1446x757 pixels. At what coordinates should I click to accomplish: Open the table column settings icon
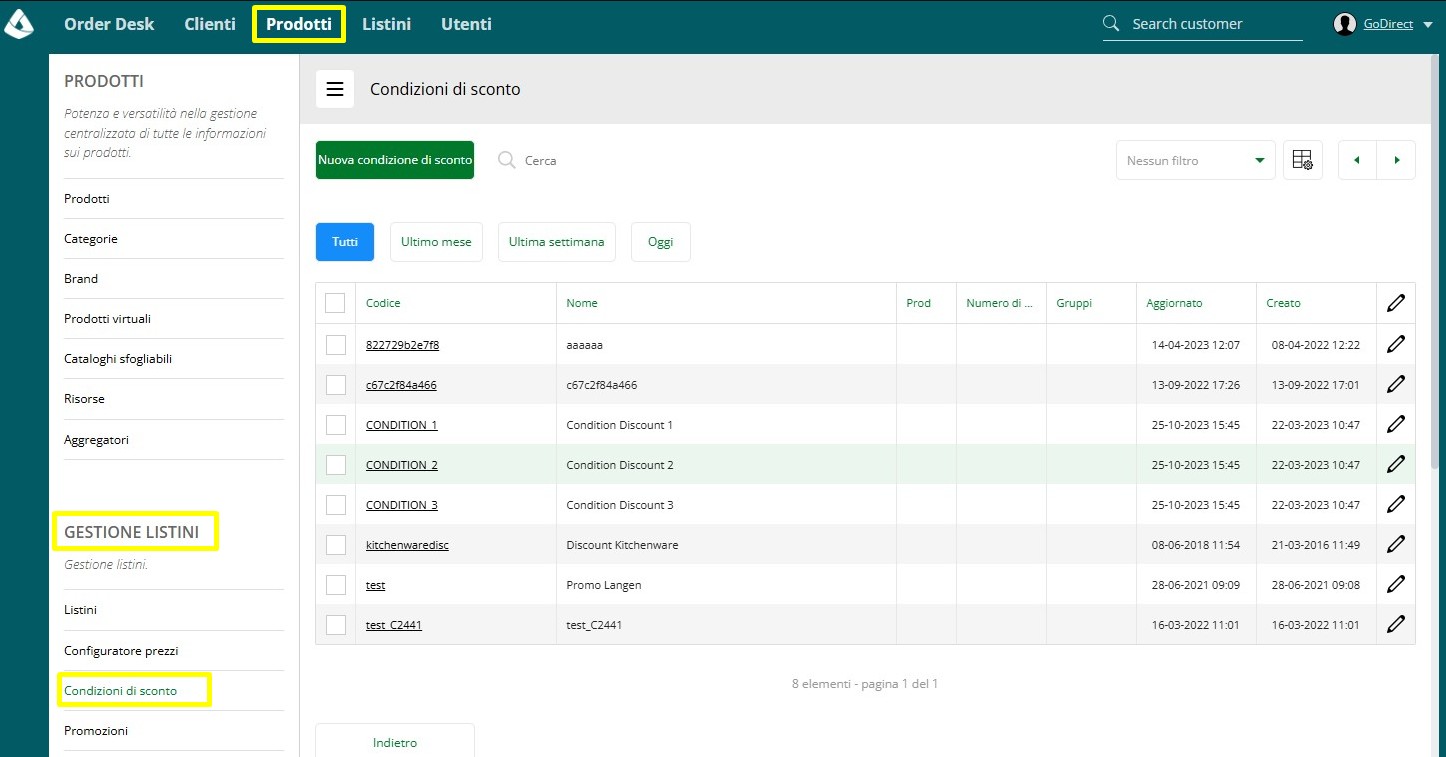click(1302, 160)
